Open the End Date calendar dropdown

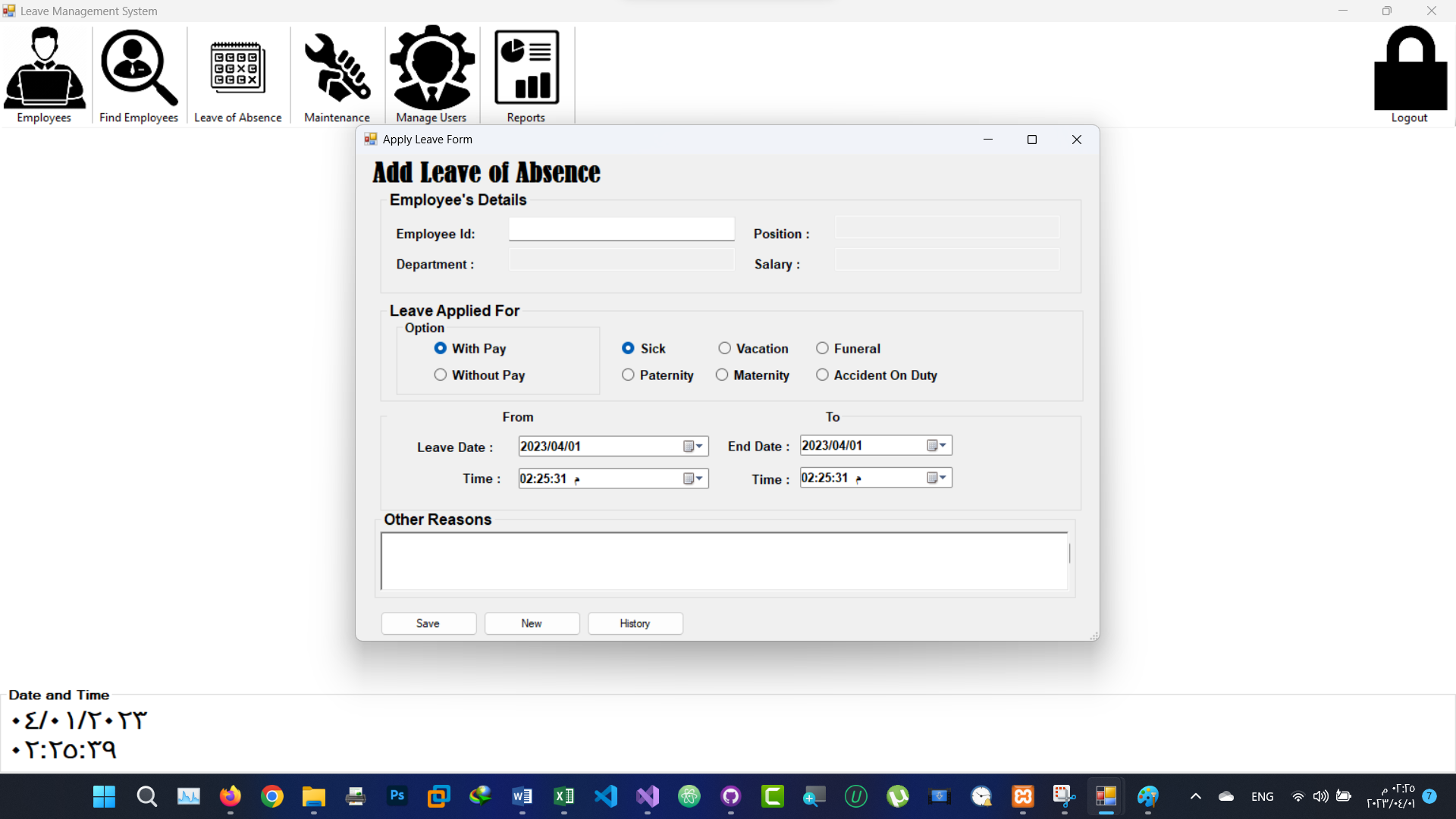click(941, 445)
